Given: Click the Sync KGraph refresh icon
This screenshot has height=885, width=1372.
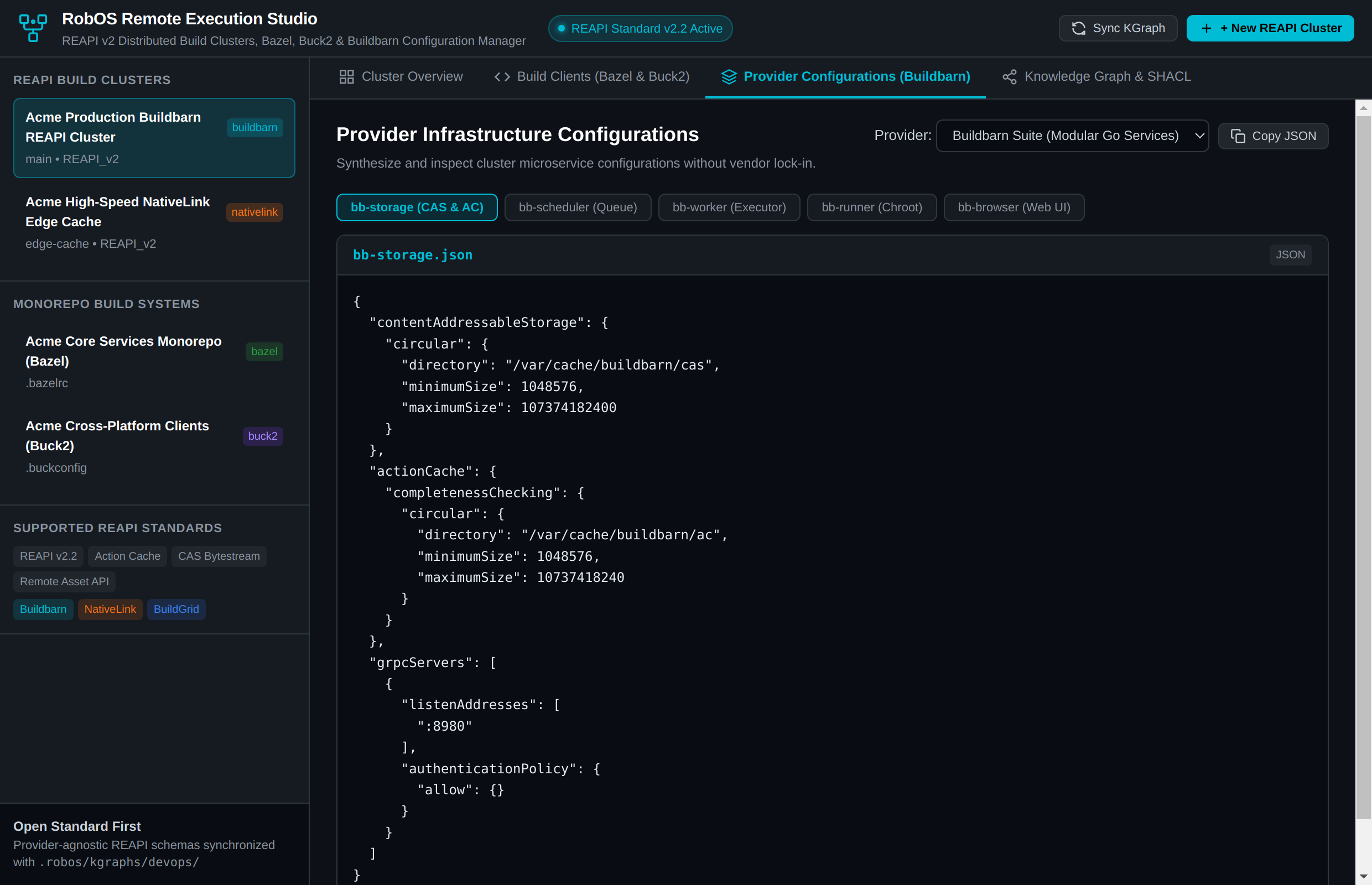Looking at the screenshot, I should point(1078,28).
